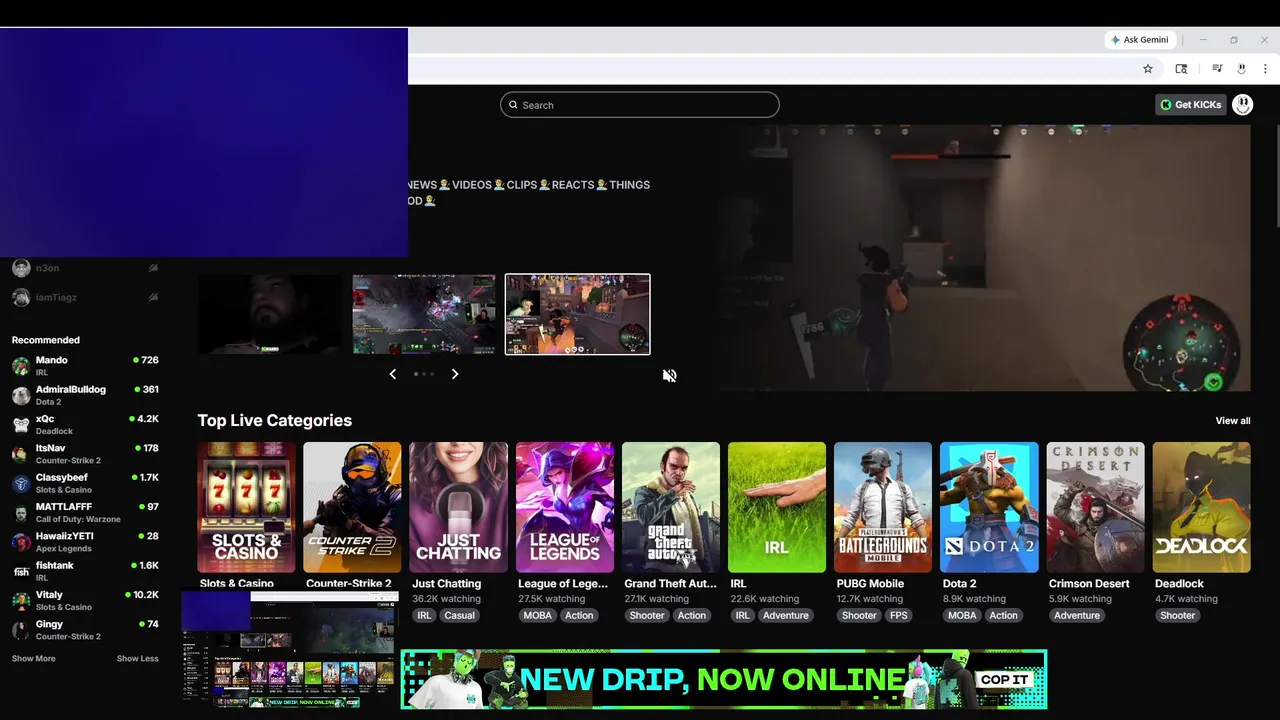Click the Shooter tag under Grand Theft Auto
The width and height of the screenshot is (1280, 720).
point(647,616)
